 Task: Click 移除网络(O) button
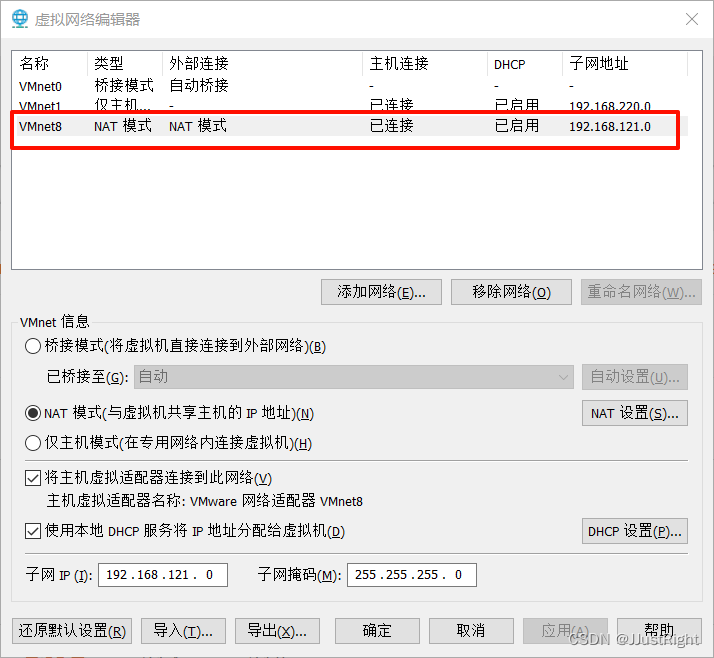coord(511,292)
